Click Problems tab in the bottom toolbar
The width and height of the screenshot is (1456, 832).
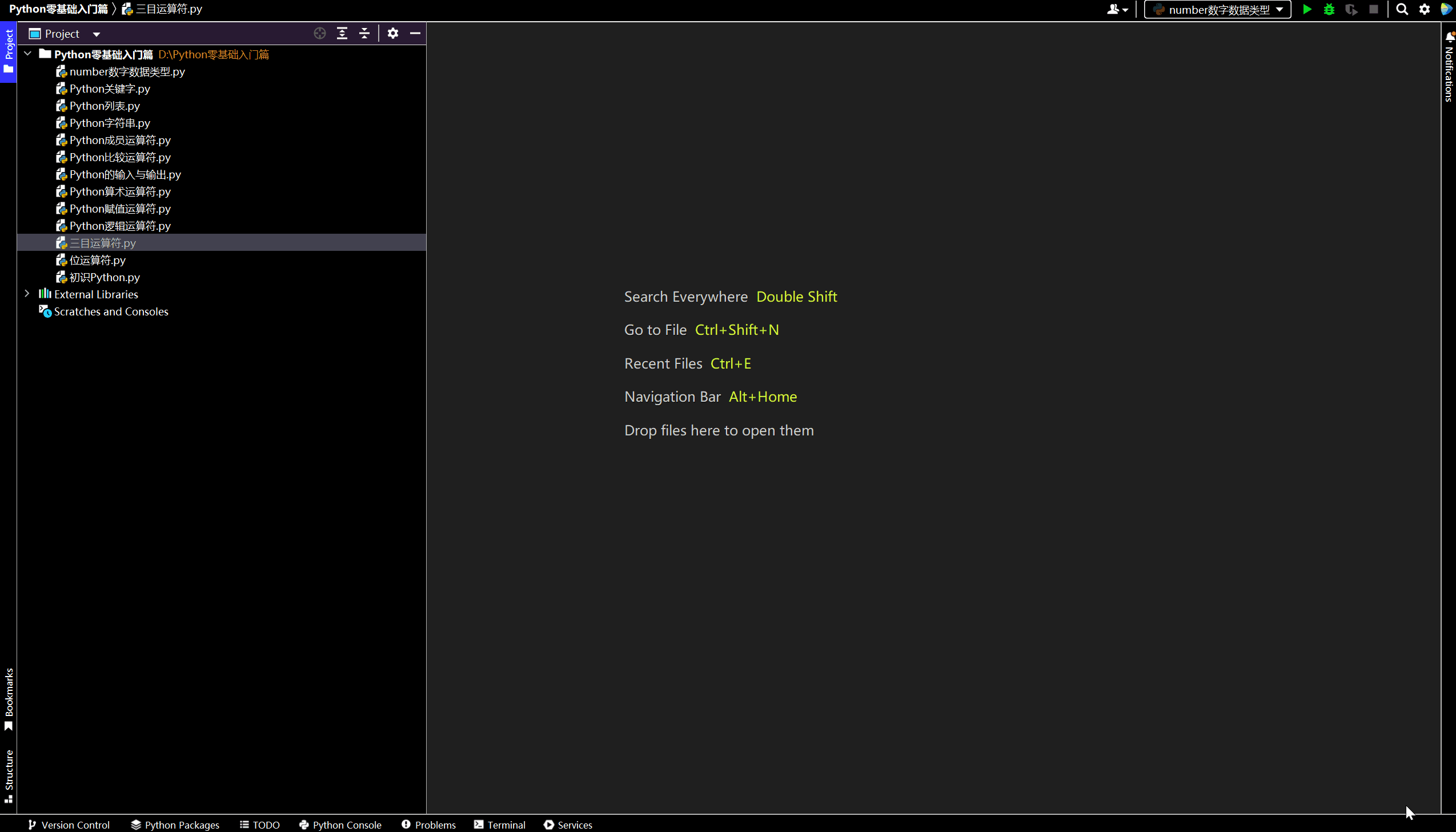[x=429, y=825]
